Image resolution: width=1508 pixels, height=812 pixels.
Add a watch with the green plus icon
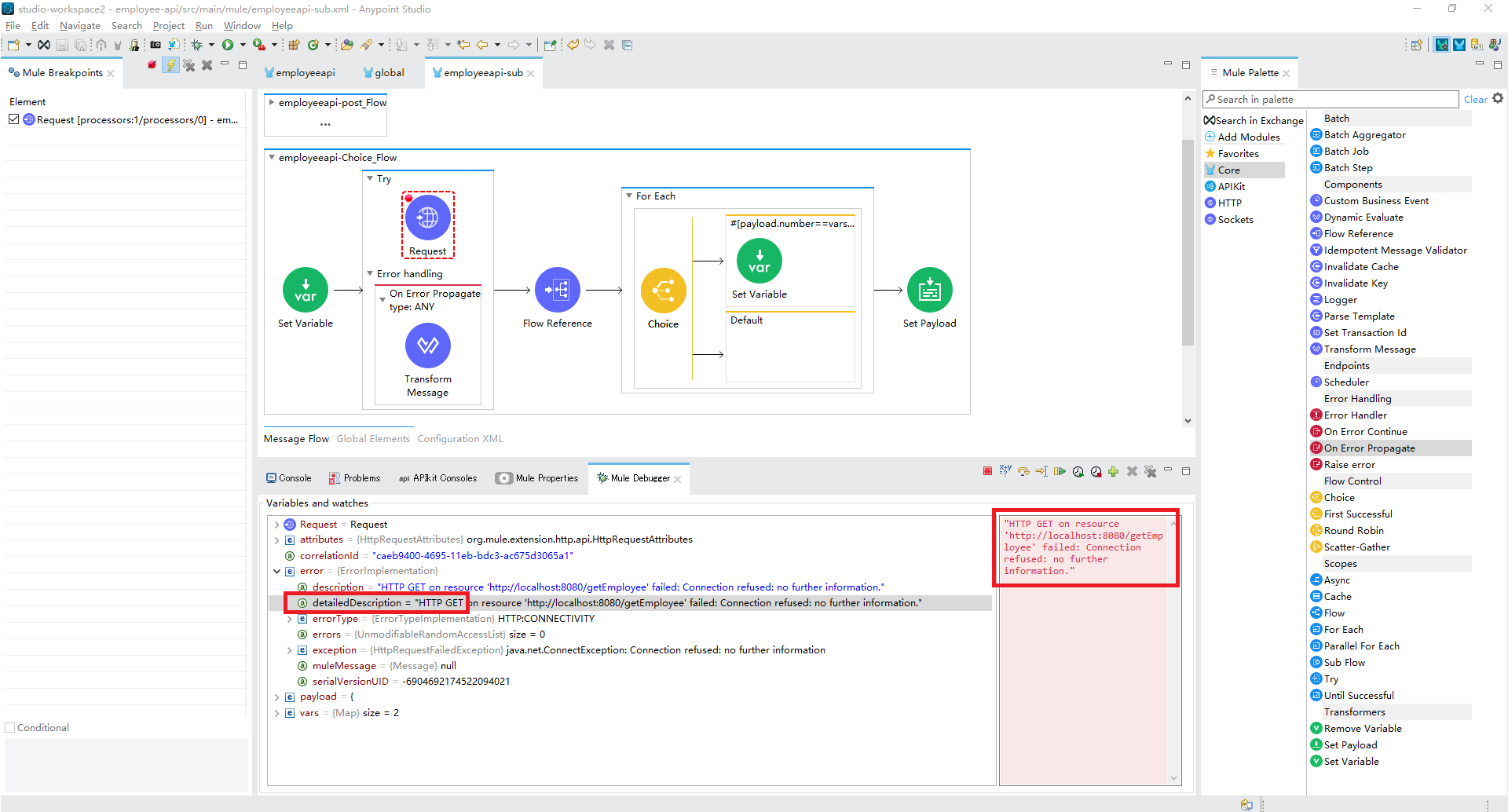pos(1113,471)
